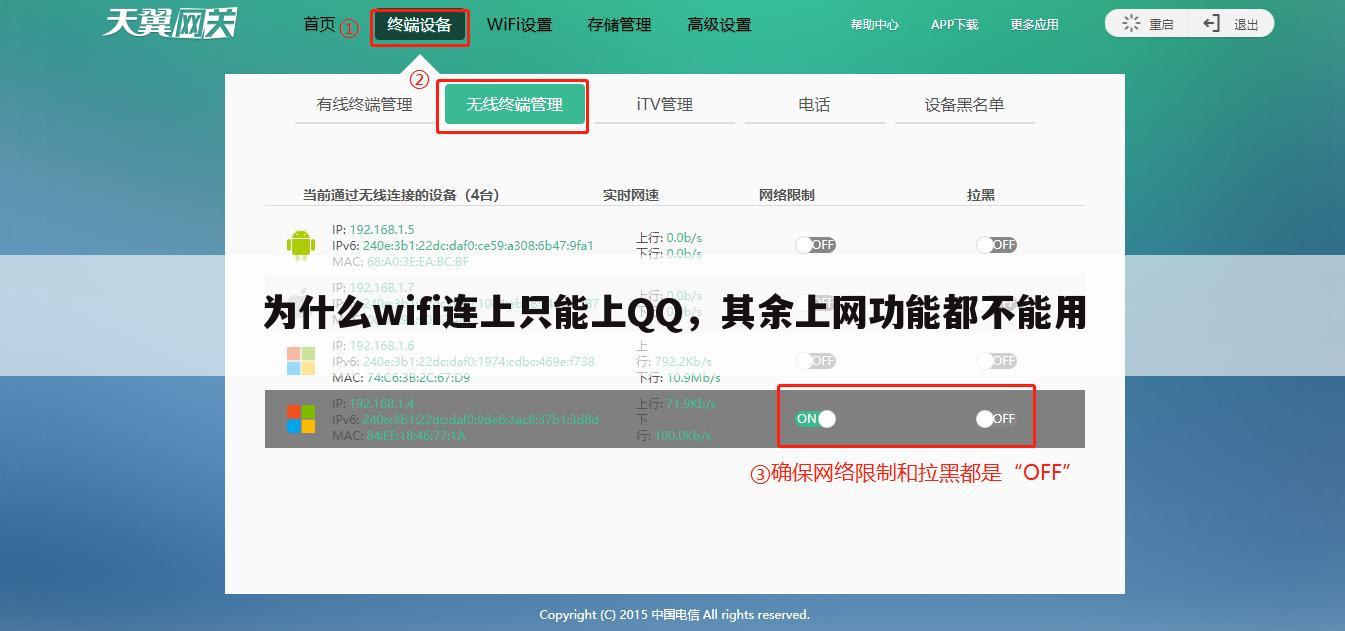
Task: Go to WiFi设置
Action: 519,24
